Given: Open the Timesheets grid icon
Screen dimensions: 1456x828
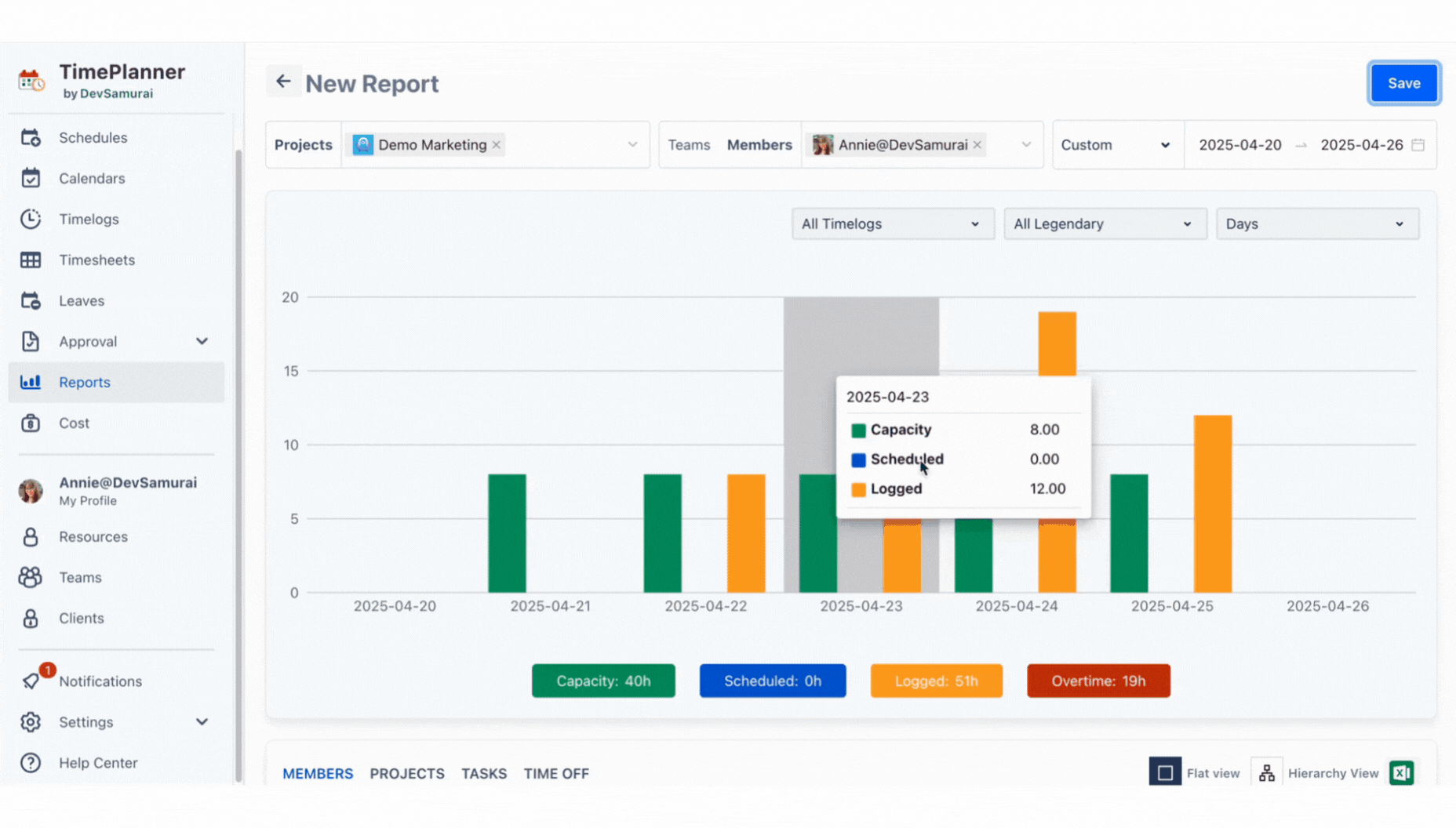Looking at the screenshot, I should (x=31, y=260).
